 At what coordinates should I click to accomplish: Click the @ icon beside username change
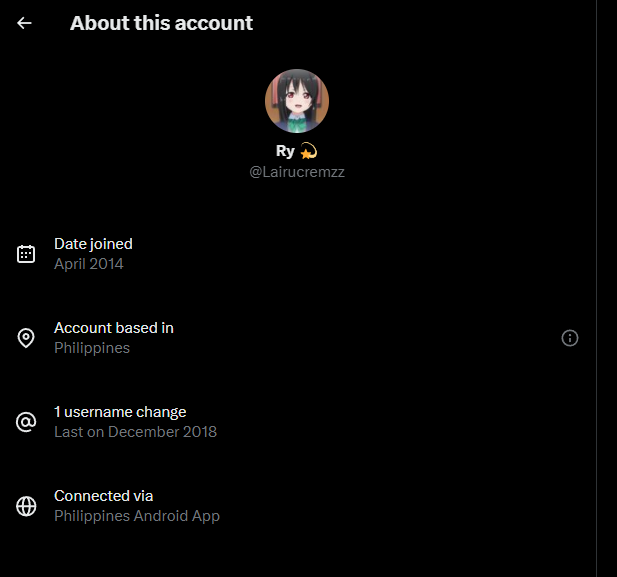coord(26,422)
